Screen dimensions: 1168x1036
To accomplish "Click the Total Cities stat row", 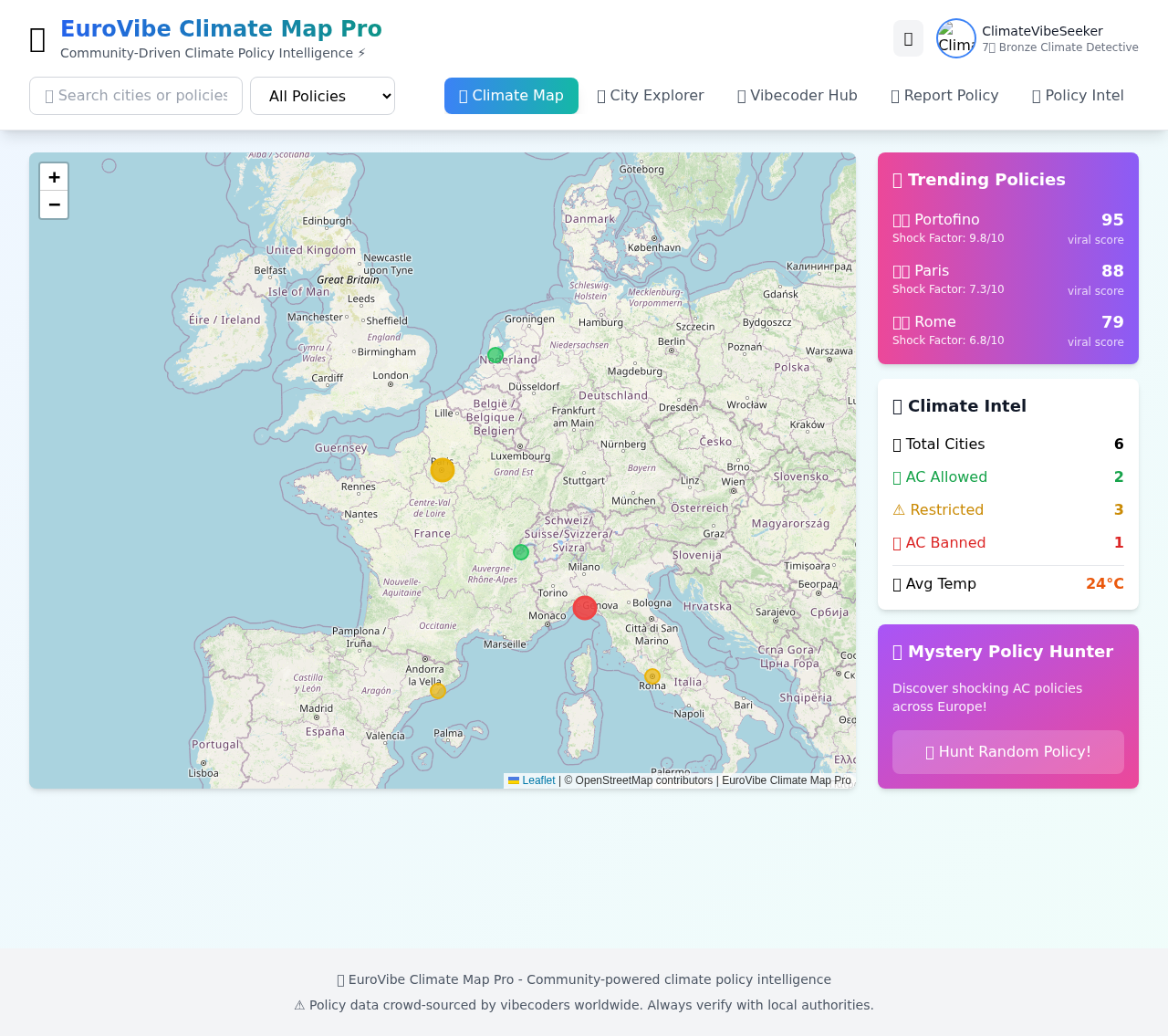I will tap(1008, 445).
